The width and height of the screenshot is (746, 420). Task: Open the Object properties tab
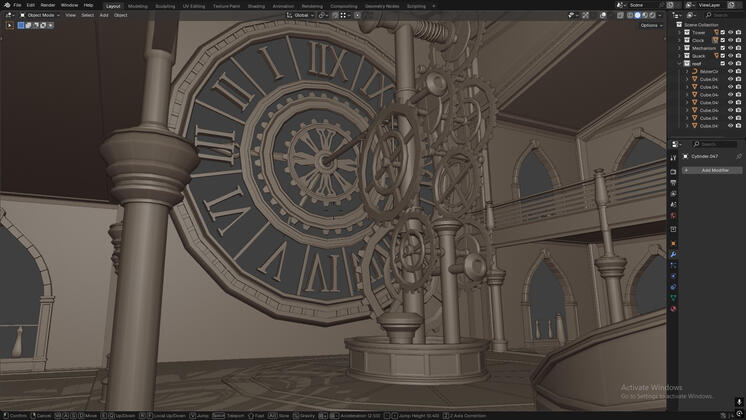click(673, 244)
